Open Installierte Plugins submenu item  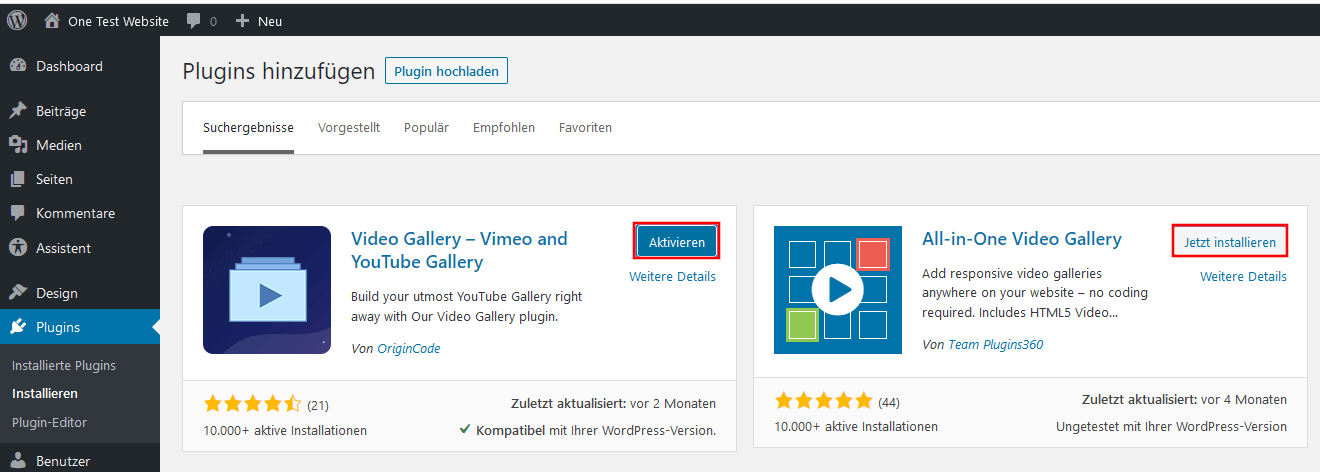click(x=64, y=365)
